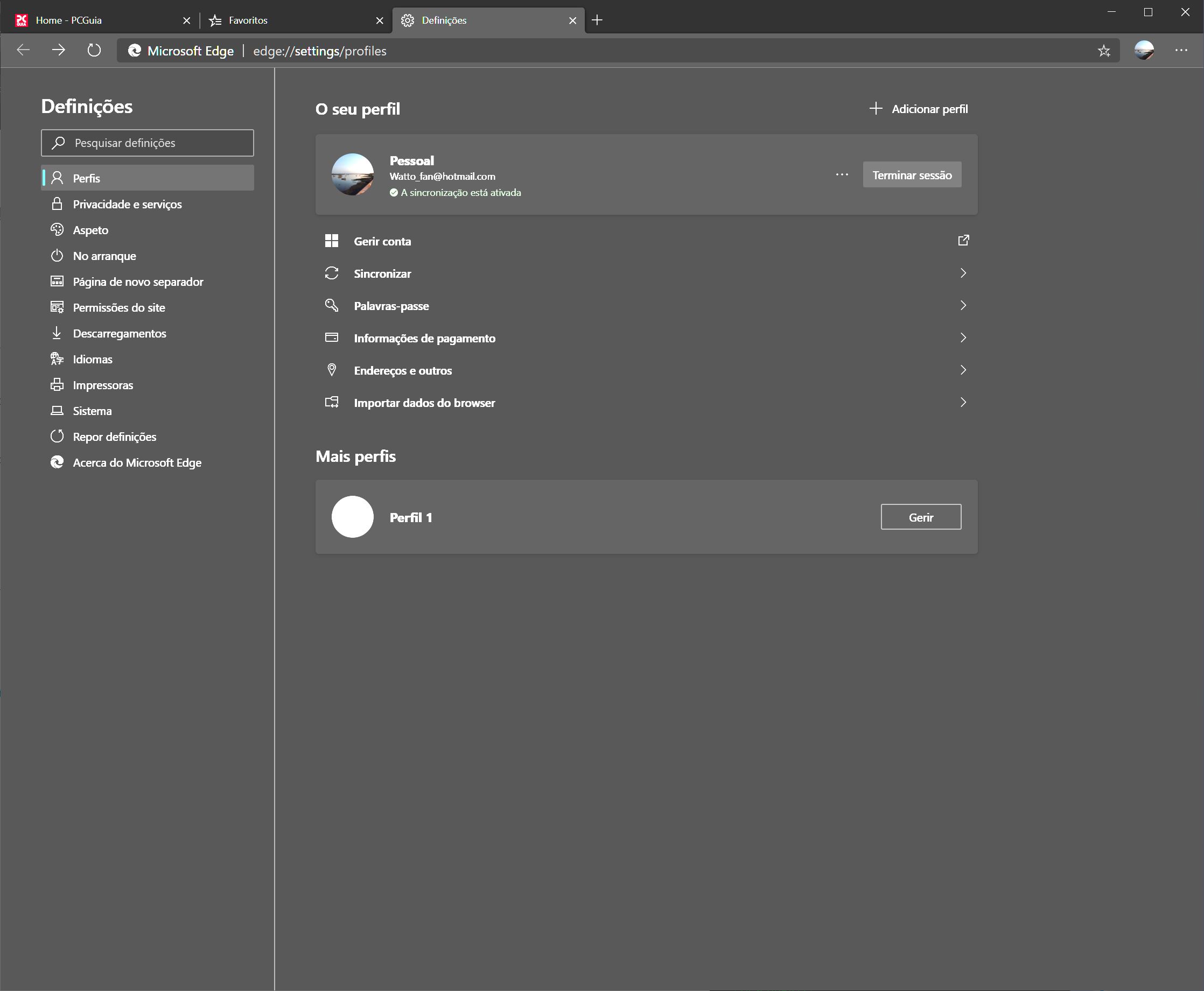Screen dimensions: 1204x991
Task: Click A sincronização está ativada status
Action: (x=455, y=192)
